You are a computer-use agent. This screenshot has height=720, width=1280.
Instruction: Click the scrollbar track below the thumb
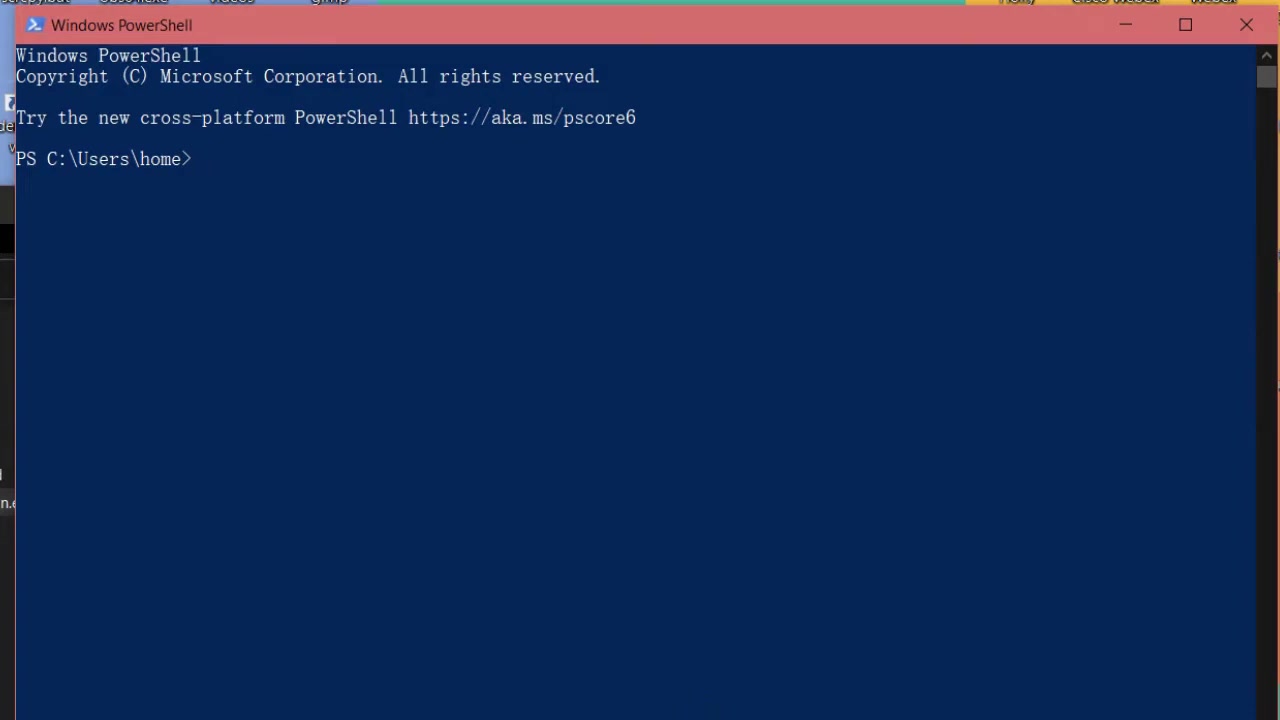point(1267,400)
